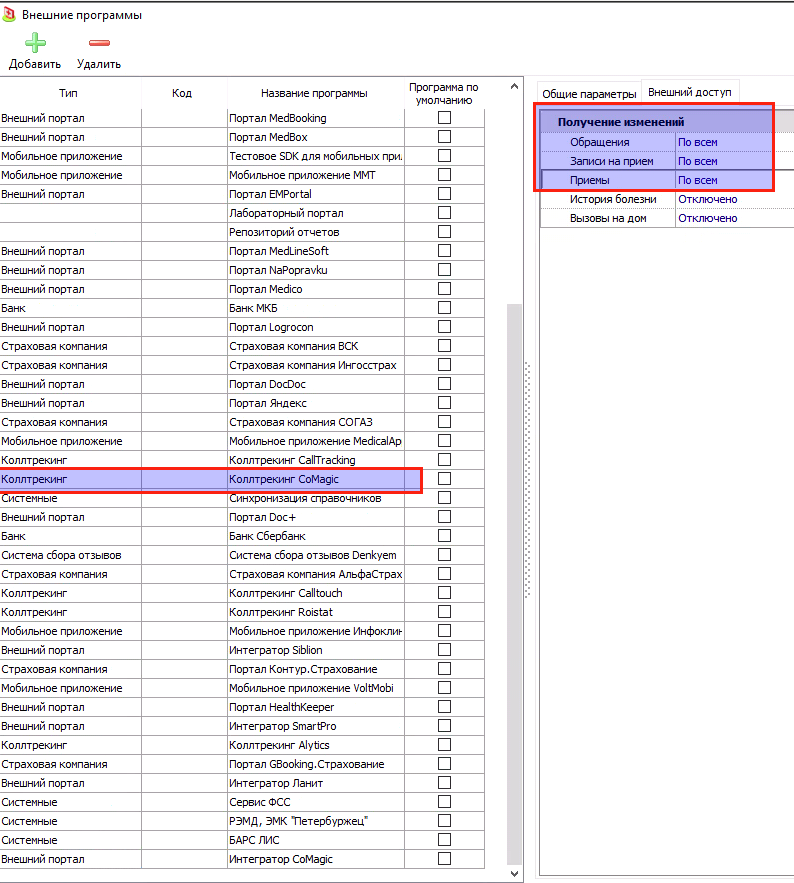Change Вызовы на дом value 'Отключено'
This screenshot has height=883, width=794.
(x=723, y=218)
